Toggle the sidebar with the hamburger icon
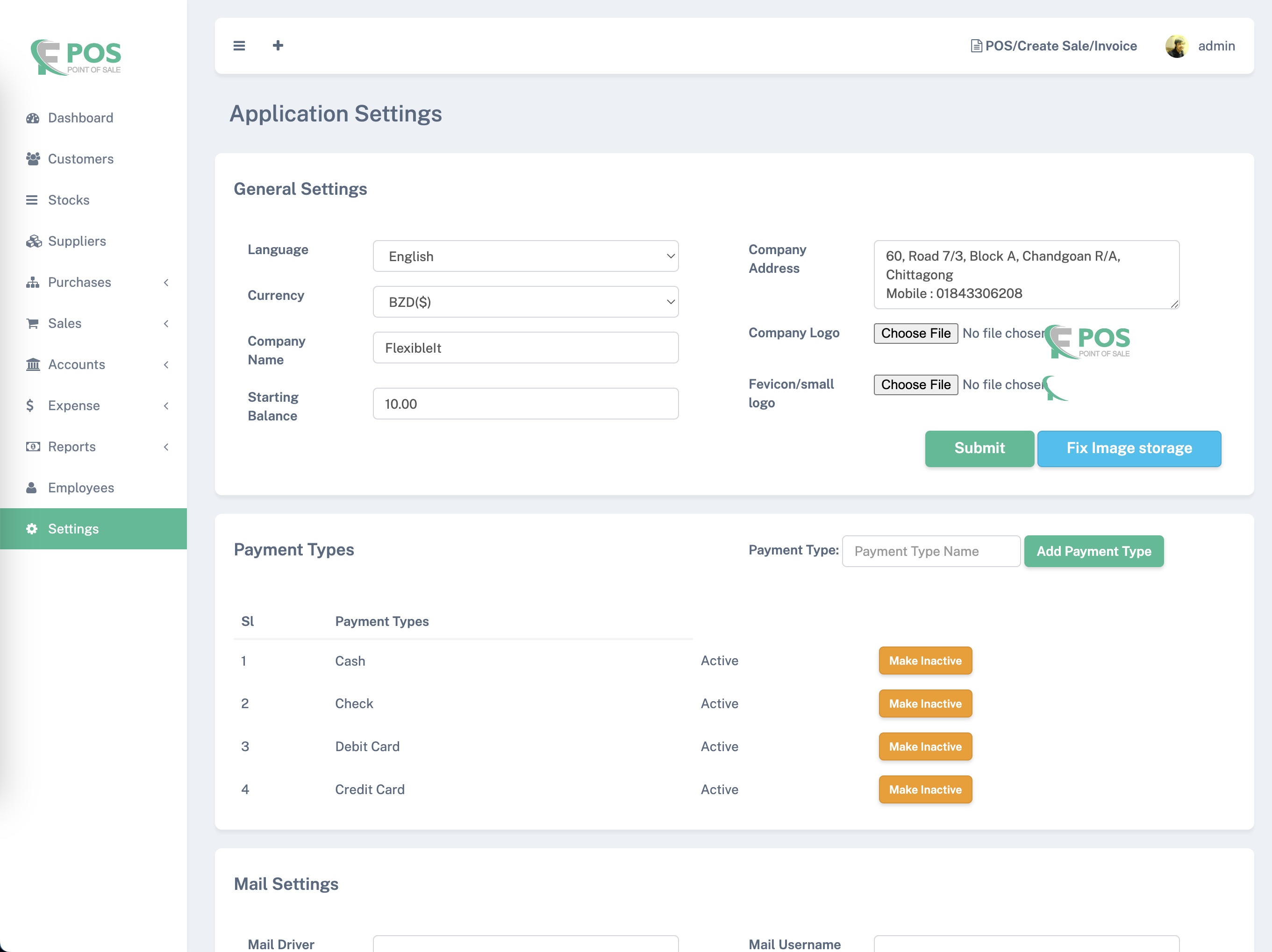The image size is (1272, 952). pos(239,45)
